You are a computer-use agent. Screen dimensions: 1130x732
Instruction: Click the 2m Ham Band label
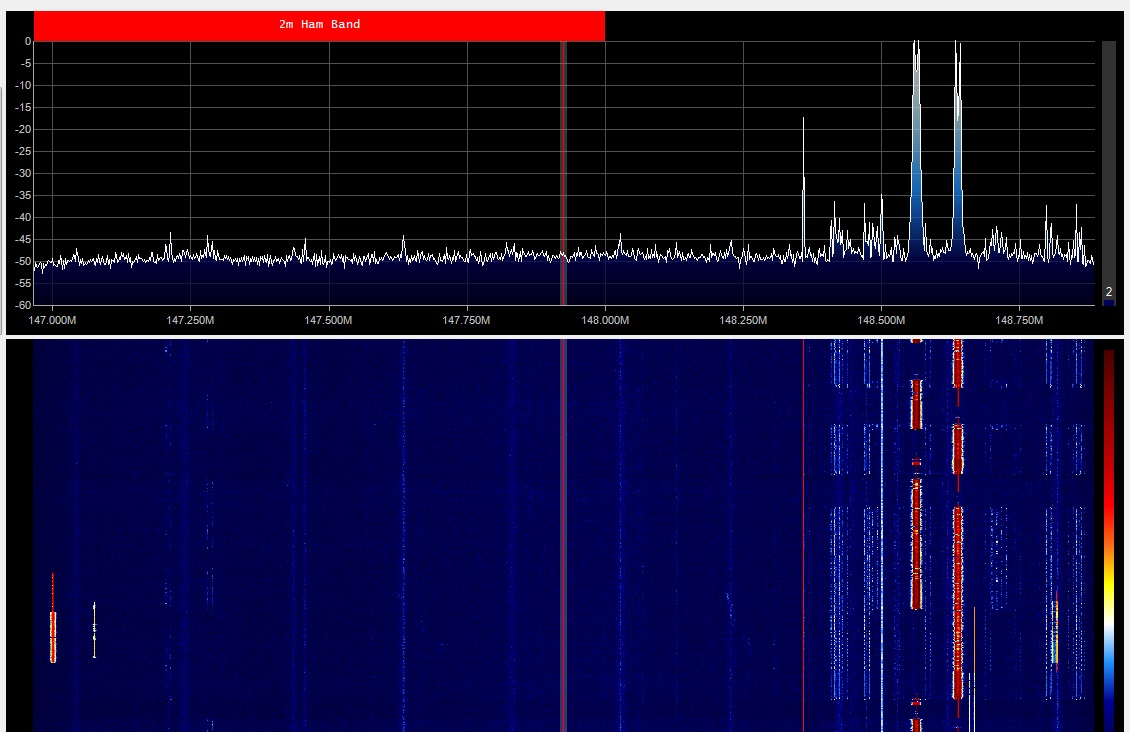(x=319, y=25)
